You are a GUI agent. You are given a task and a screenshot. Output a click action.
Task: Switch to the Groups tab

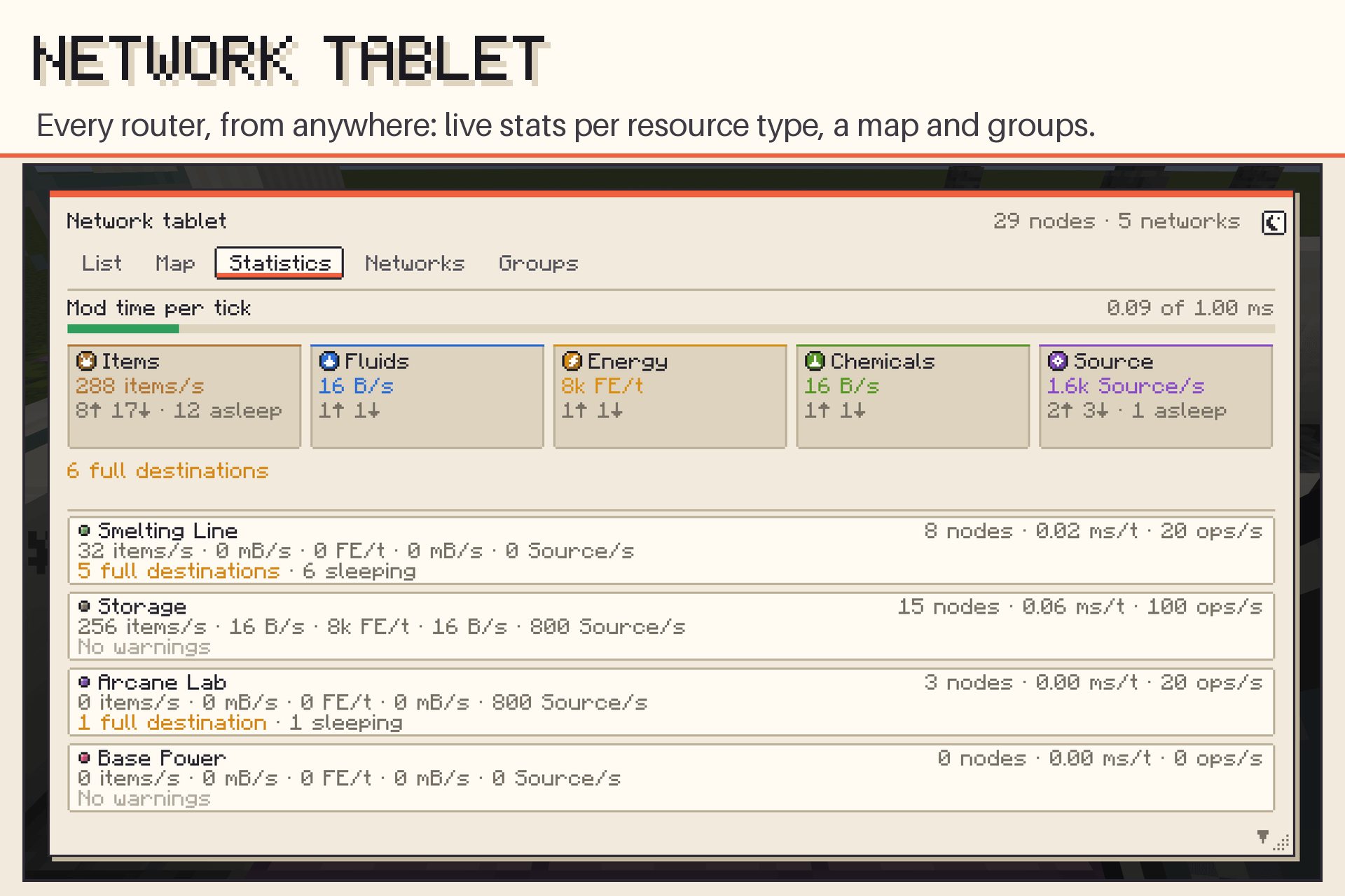pyautogui.click(x=539, y=263)
